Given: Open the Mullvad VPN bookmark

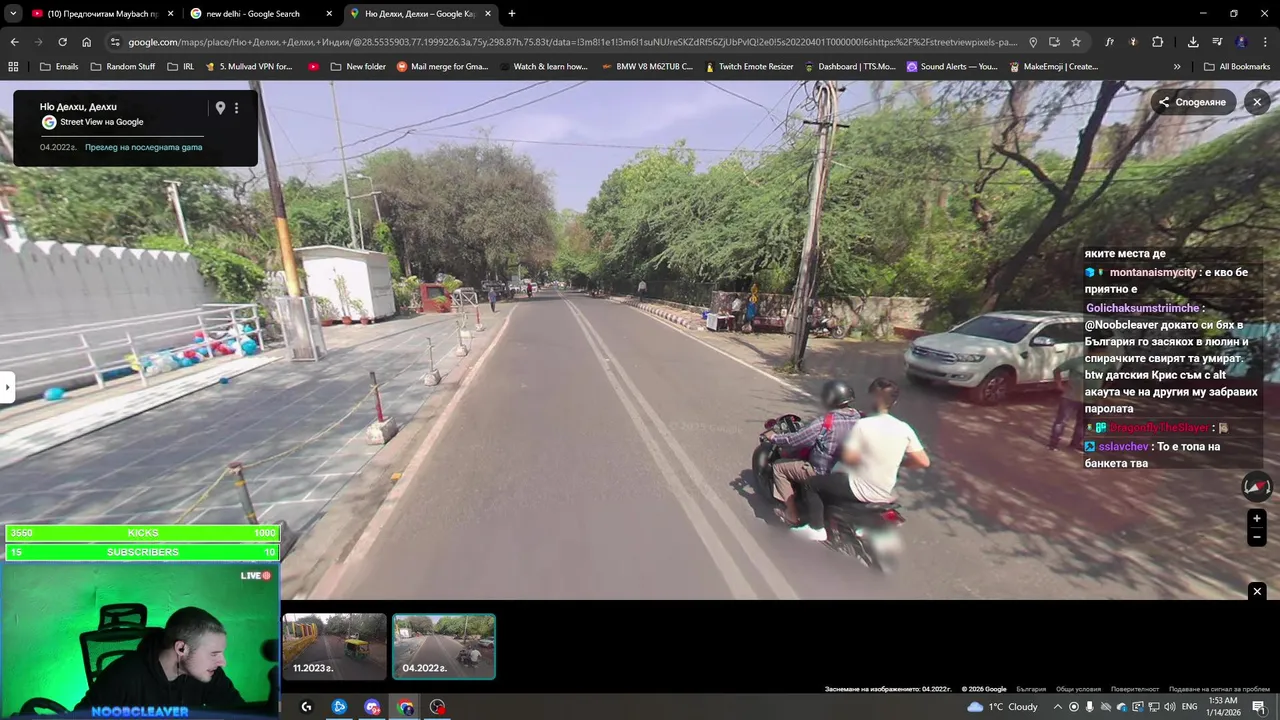Looking at the screenshot, I should pyautogui.click(x=249, y=67).
